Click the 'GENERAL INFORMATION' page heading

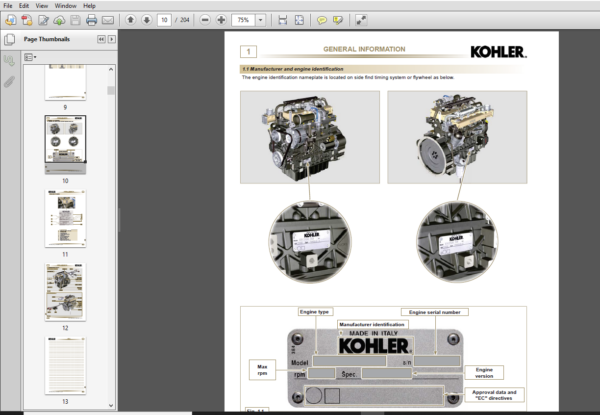coord(364,49)
